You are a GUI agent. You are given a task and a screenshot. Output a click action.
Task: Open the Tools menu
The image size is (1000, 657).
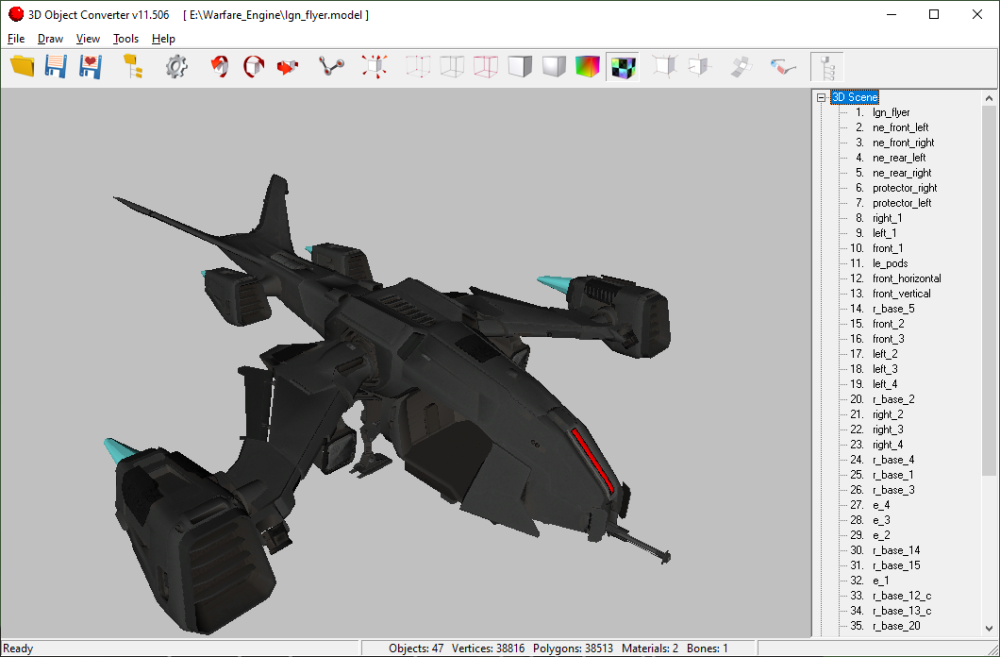pyautogui.click(x=126, y=39)
